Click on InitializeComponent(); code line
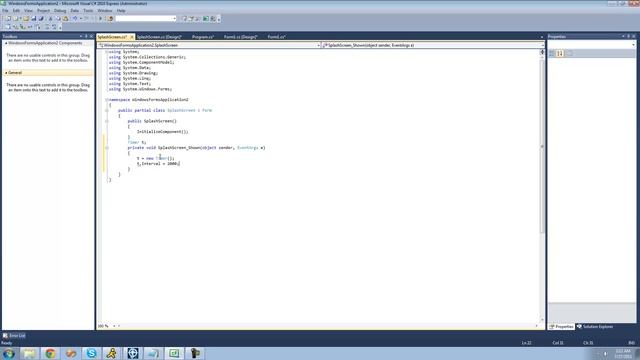This screenshot has height=360, width=640. [162, 132]
